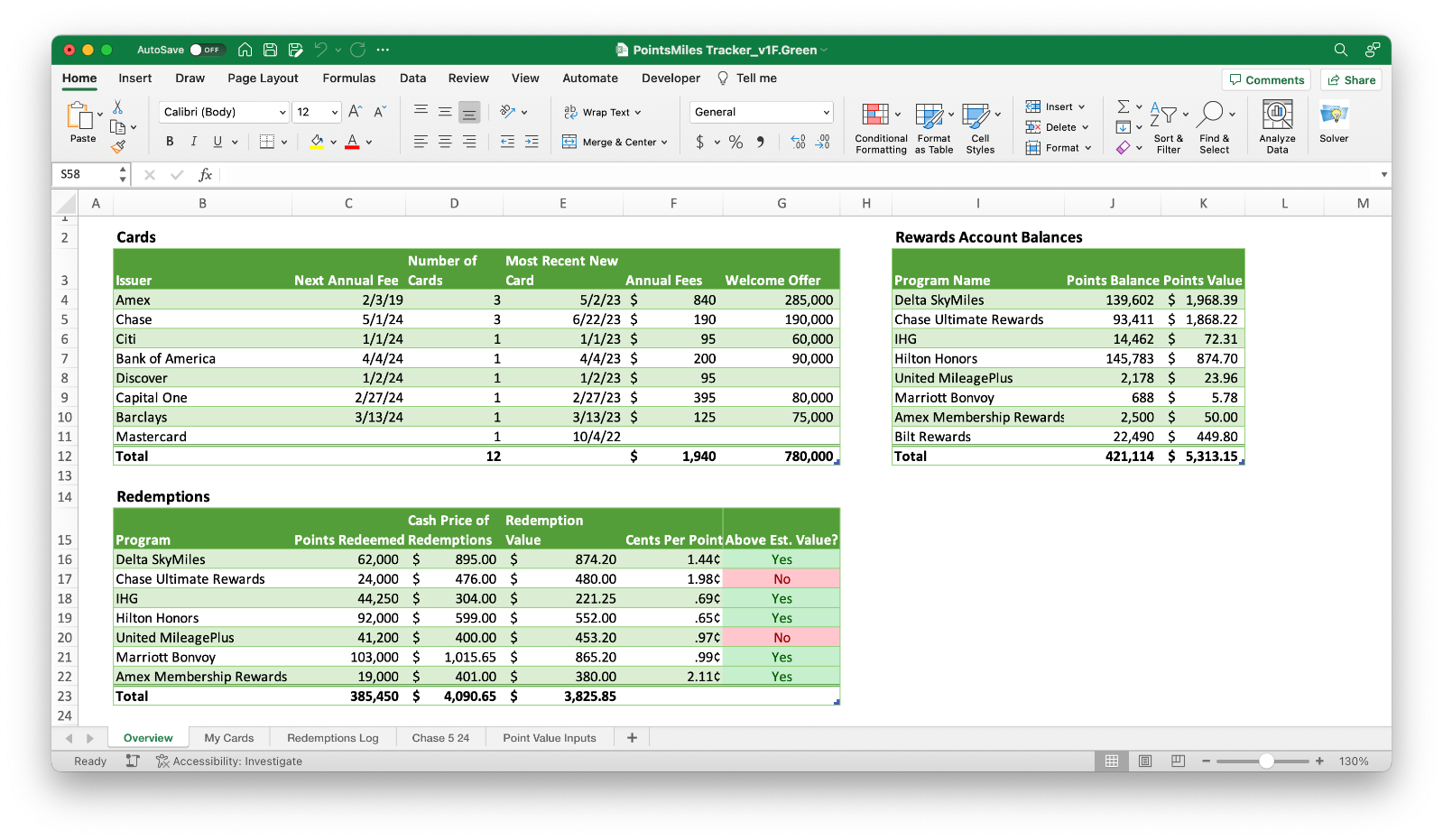Open Format as Table
This screenshot has height=840, width=1443.
pos(934,128)
